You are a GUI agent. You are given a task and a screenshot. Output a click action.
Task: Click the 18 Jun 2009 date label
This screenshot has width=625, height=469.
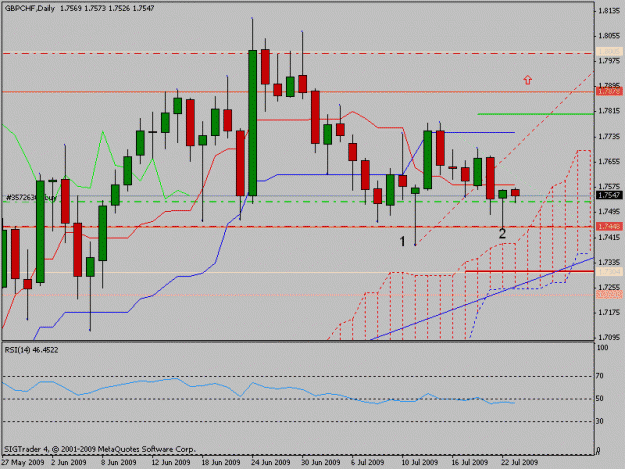221,463
